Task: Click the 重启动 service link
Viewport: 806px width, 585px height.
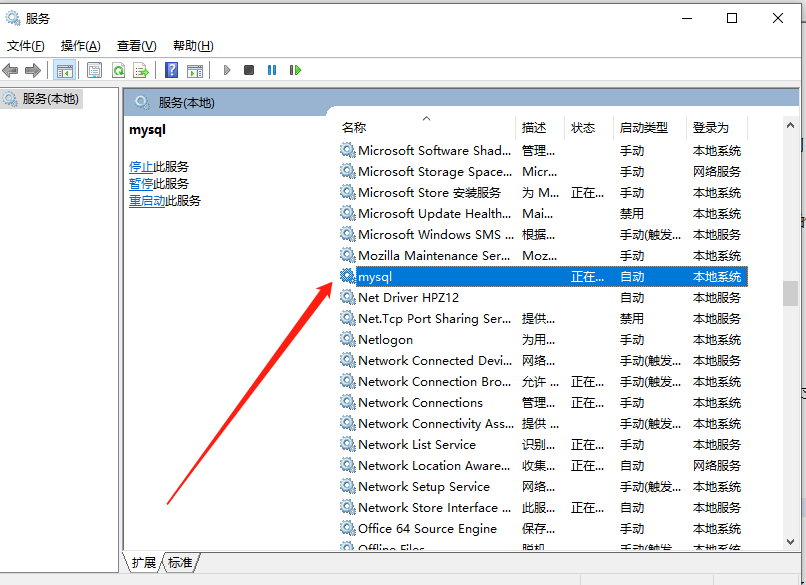Action: point(147,200)
